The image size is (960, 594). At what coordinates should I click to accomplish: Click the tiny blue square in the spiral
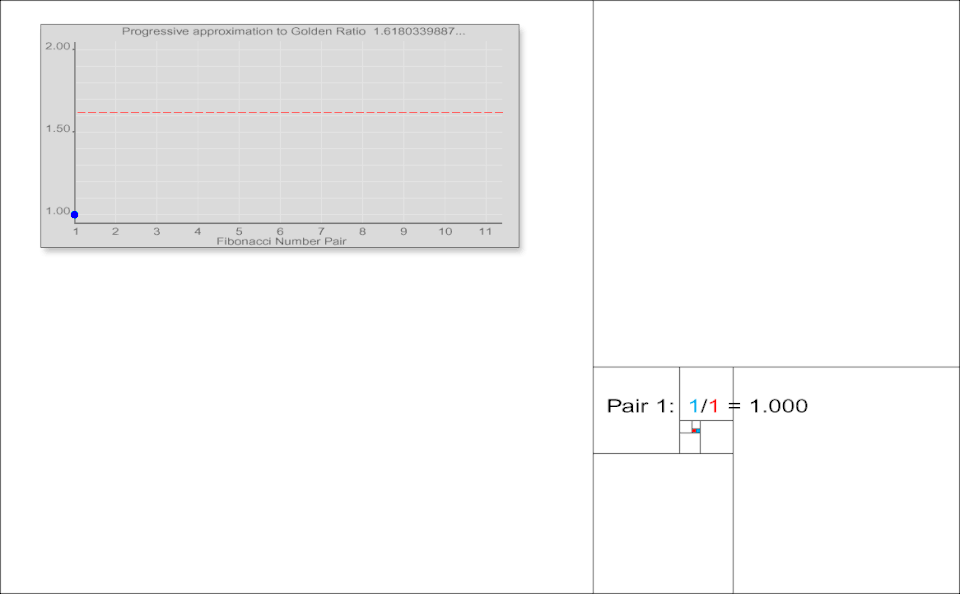point(697,430)
